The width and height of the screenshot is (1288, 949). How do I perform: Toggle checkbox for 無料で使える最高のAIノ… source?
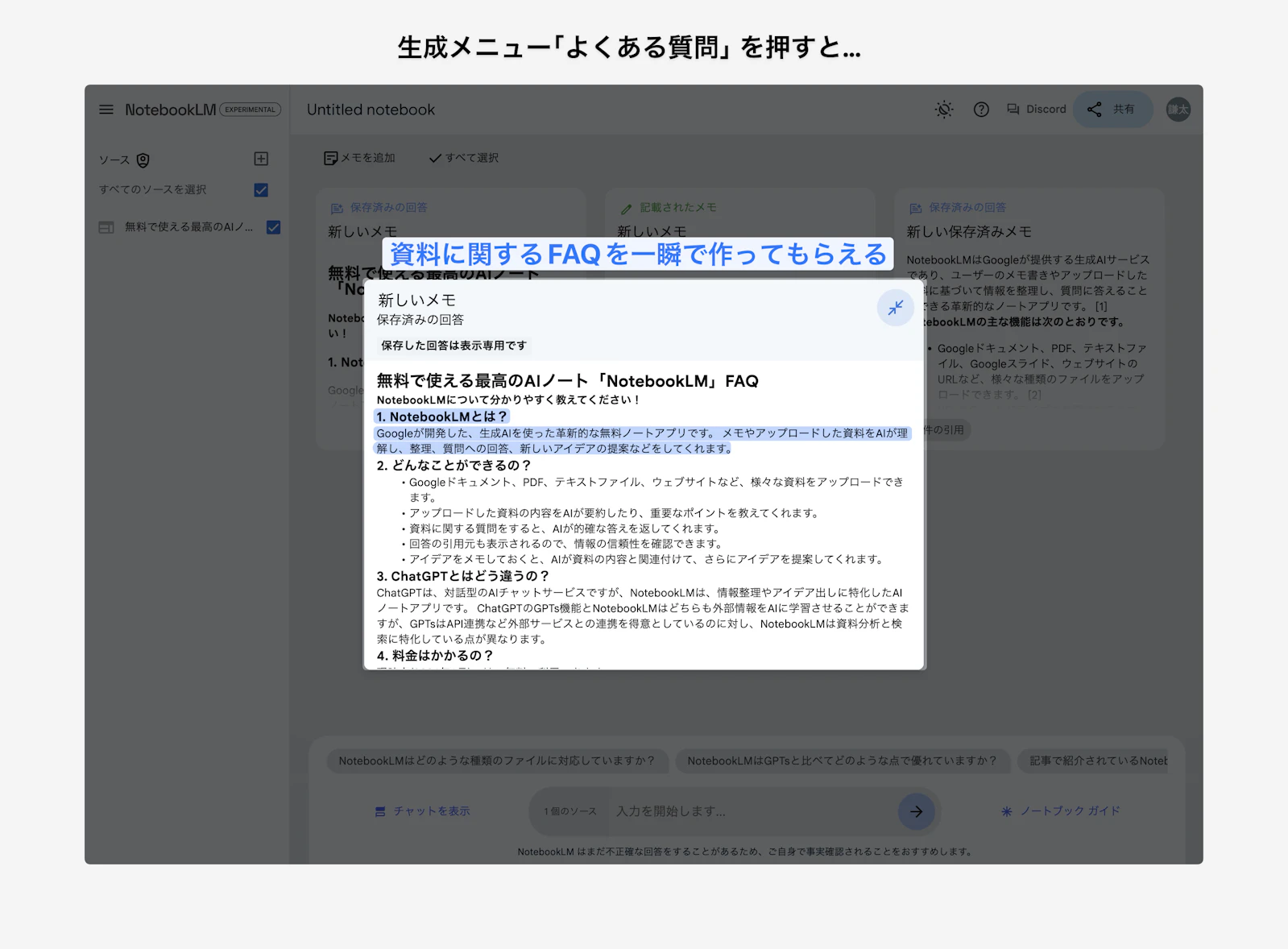click(x=274, y=227)
